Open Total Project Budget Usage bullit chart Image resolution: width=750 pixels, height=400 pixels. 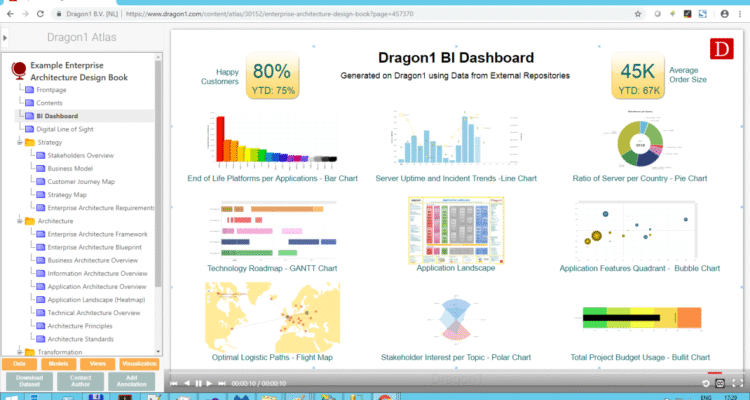(x=642, y=318)
